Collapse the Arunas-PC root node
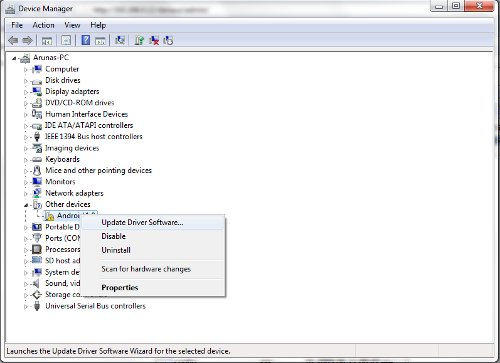This screenshot has width=500, height=363. (14, 58)
